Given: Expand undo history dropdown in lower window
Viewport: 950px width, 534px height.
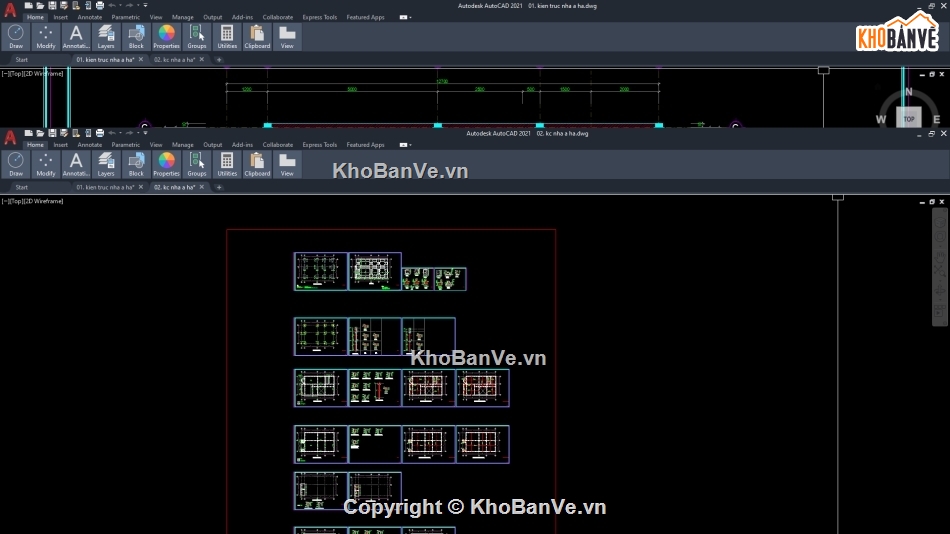Looking at the screenshot, I should click(120, 133).
